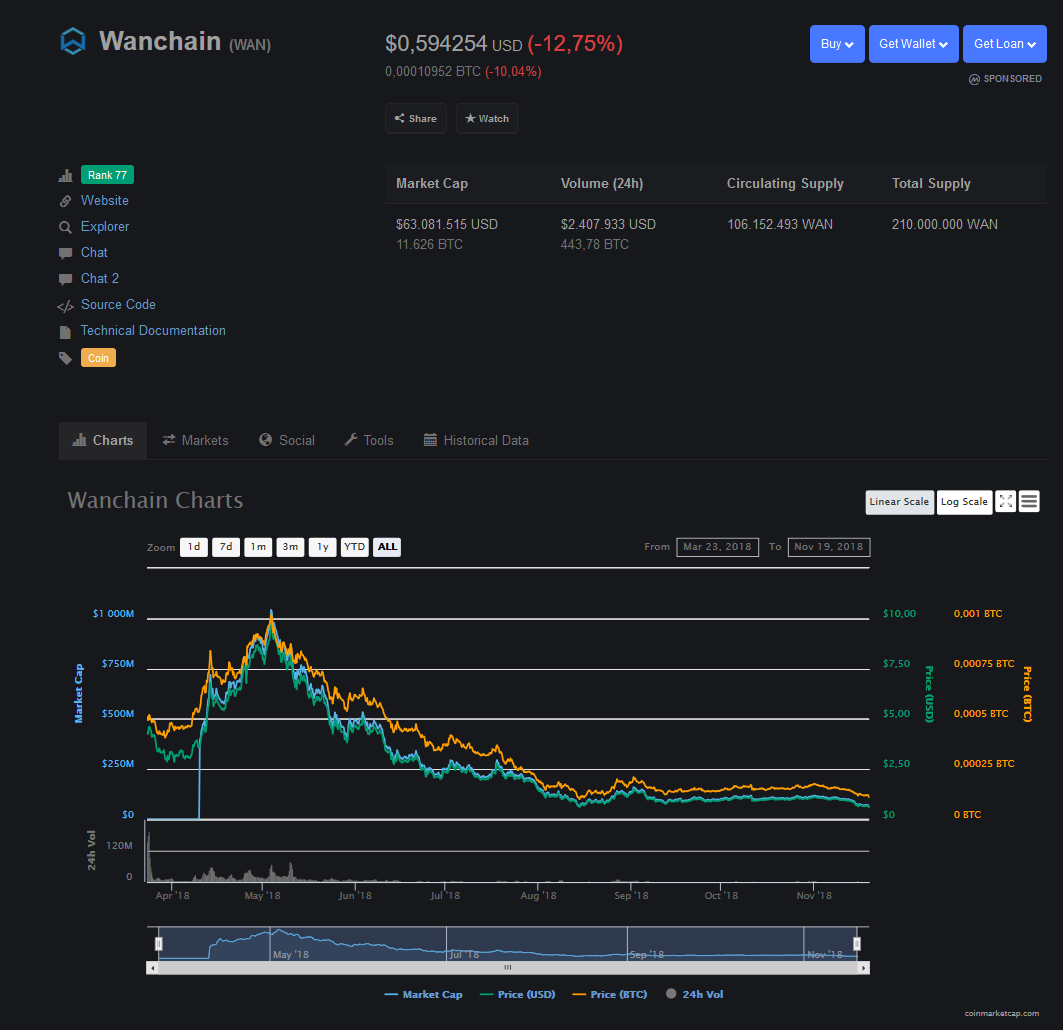This screenshot has width=1063, height=1030.
Task: Click the left navigator range handle
Action: [159, 944]
